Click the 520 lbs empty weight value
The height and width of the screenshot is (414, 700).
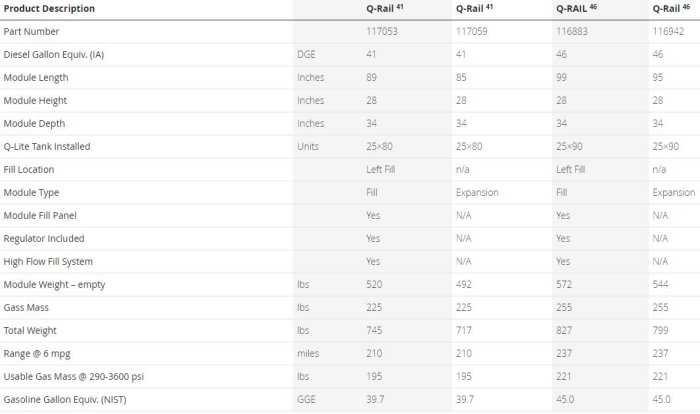374,284
